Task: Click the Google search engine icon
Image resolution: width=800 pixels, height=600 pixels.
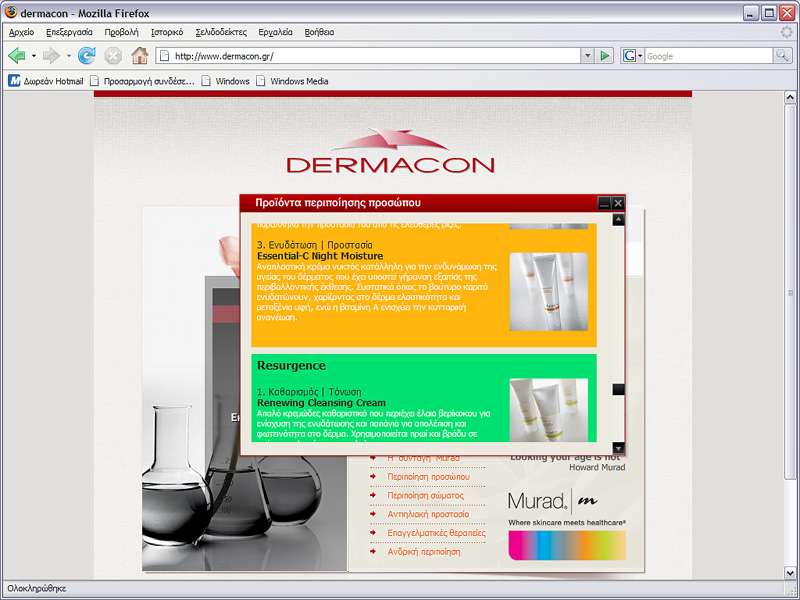Action: [629, 56]
